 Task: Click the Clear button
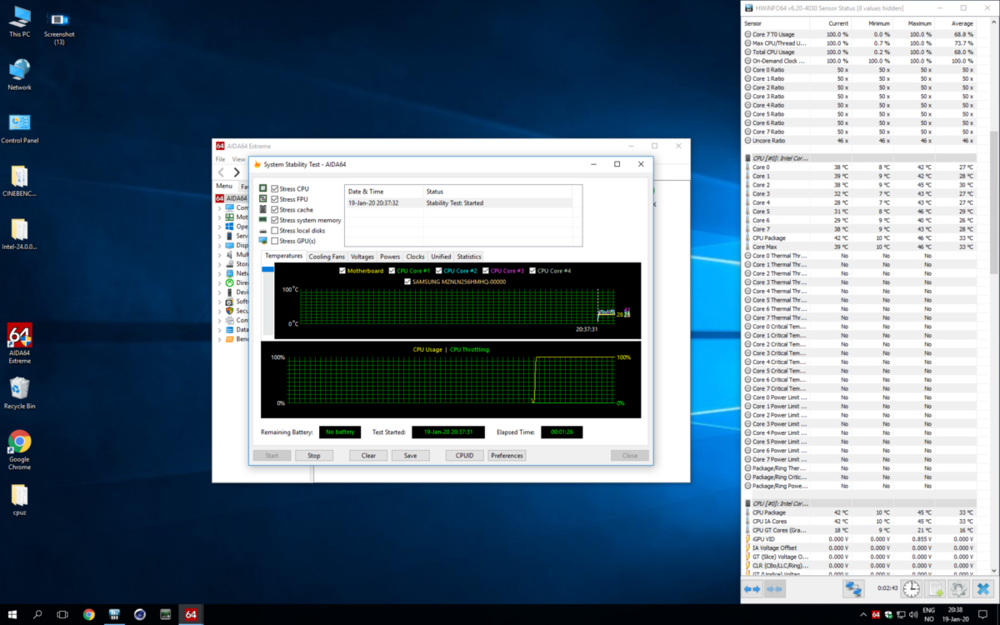[369, 455]
